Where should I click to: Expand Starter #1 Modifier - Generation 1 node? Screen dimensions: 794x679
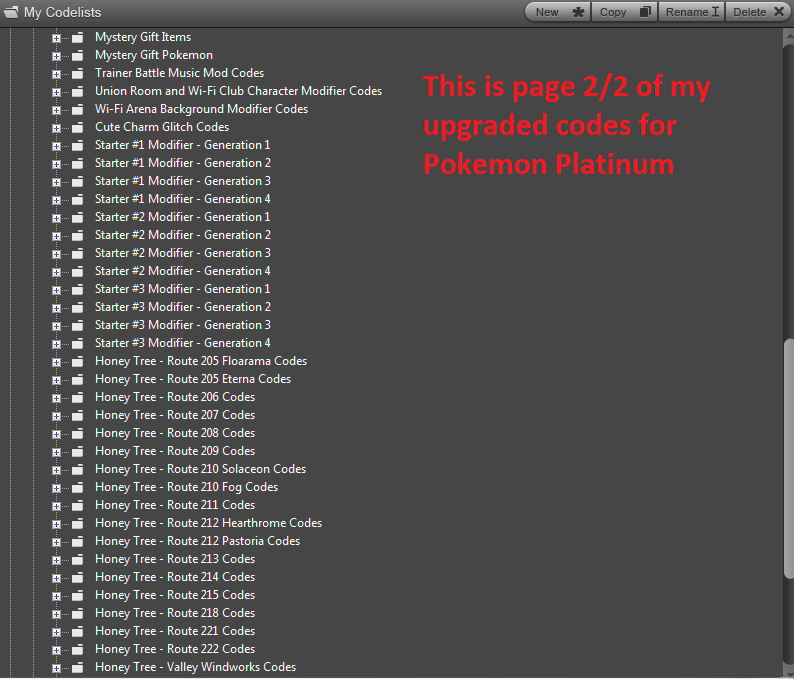pos(56,146)
